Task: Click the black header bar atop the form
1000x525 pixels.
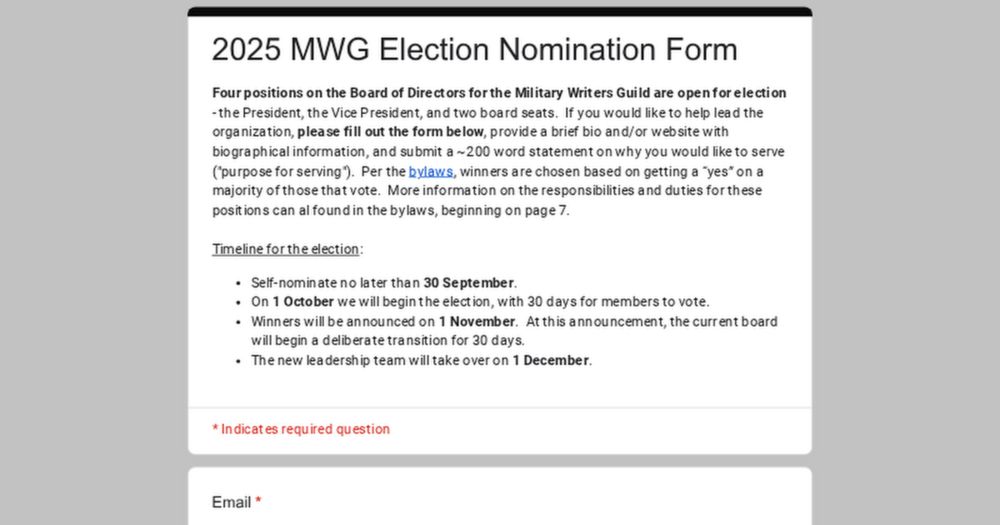Action: [x=499, y=12]
